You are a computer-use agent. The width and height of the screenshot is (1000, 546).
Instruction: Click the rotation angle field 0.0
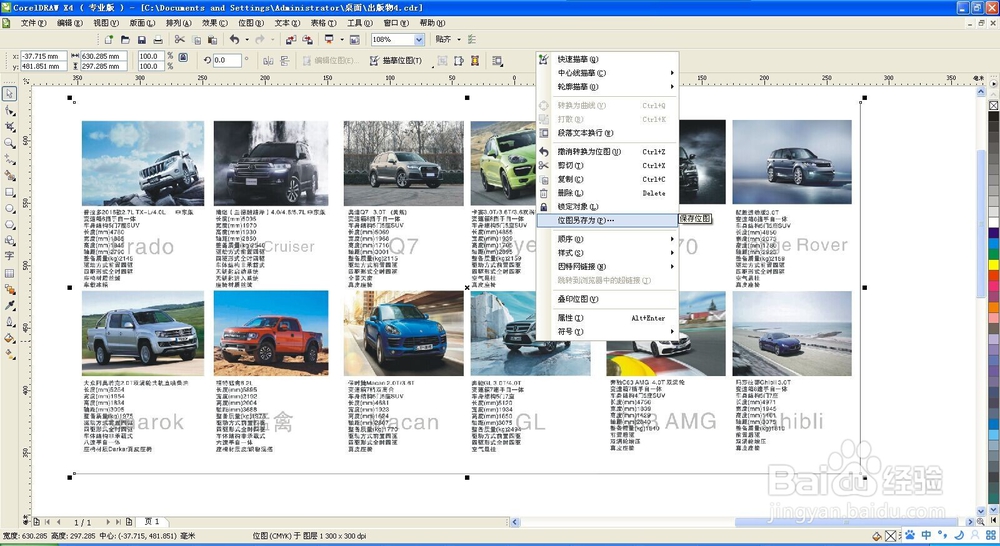tap(228, 60)
